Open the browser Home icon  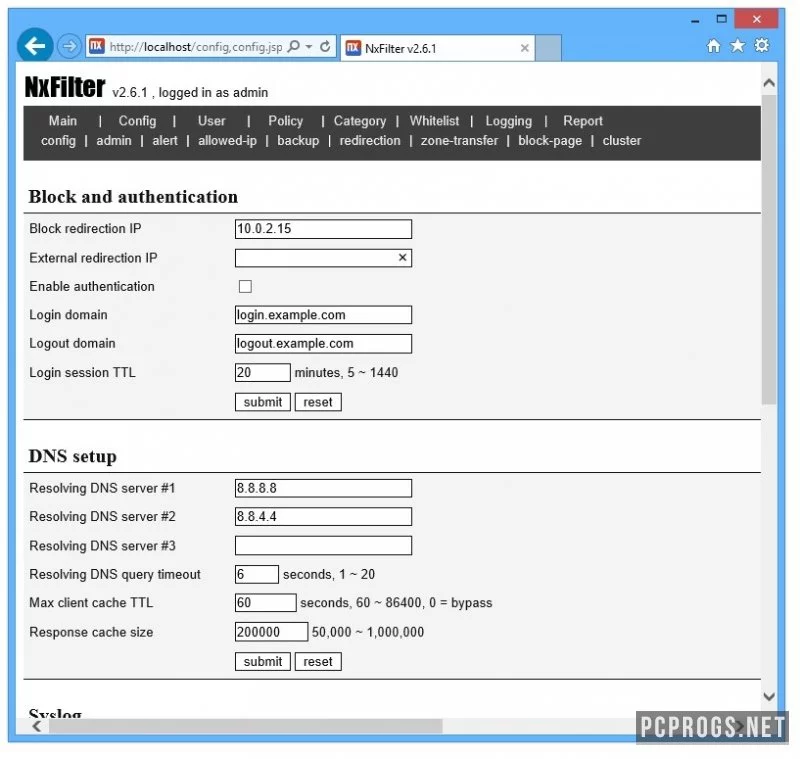pos(713,46)
